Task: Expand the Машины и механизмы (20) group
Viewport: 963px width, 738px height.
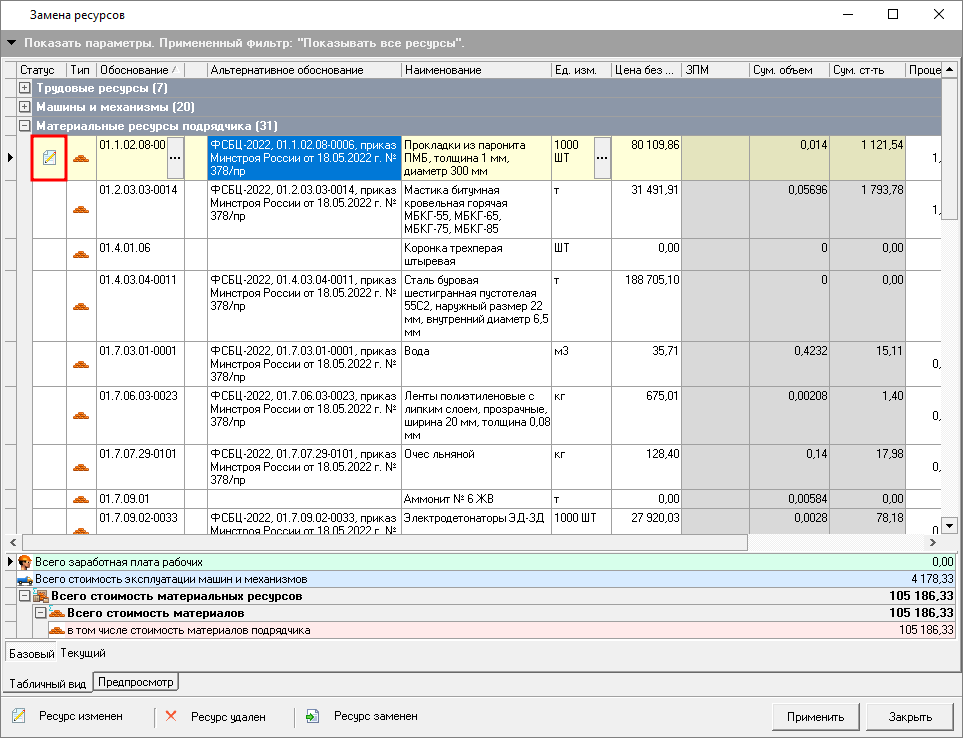Action: [25, 107]
